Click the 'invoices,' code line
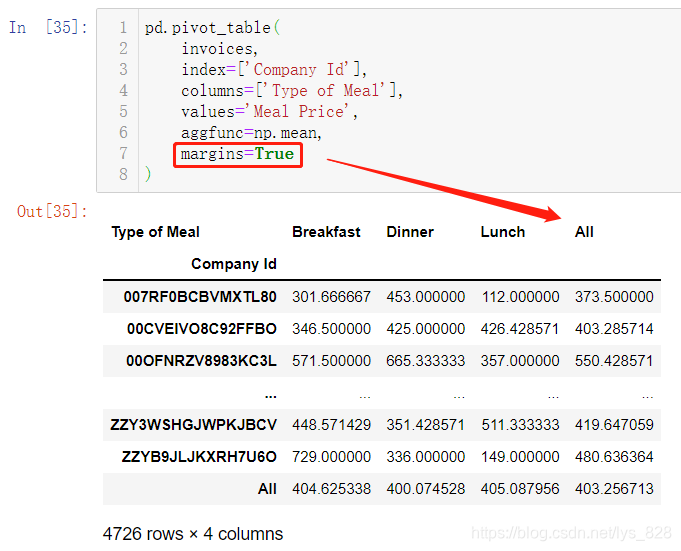This screenshot has height=551, width=681. (x=219, y=49)
